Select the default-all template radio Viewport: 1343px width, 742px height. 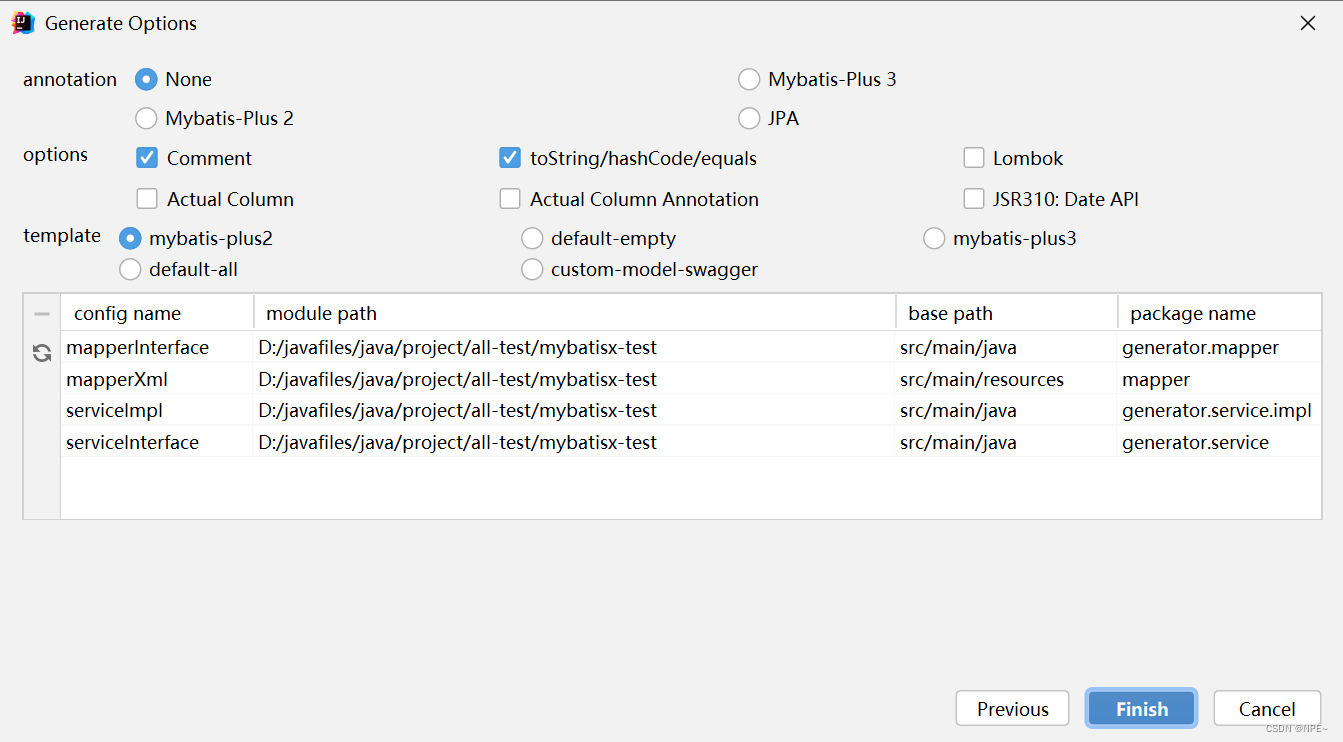click(130, 269)
